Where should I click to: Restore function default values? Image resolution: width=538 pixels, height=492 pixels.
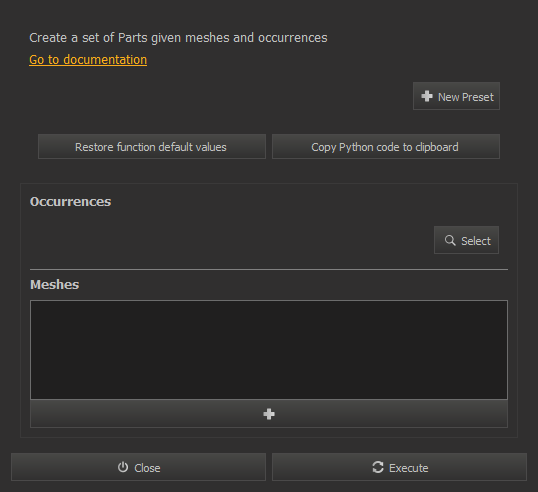(152, 147)
